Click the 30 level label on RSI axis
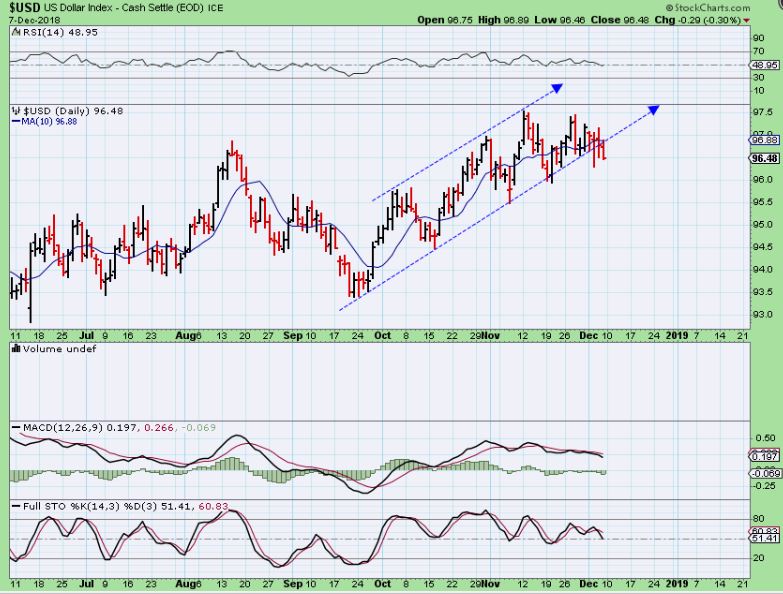Screen dimensions: 783x594 tap(759, 77)
